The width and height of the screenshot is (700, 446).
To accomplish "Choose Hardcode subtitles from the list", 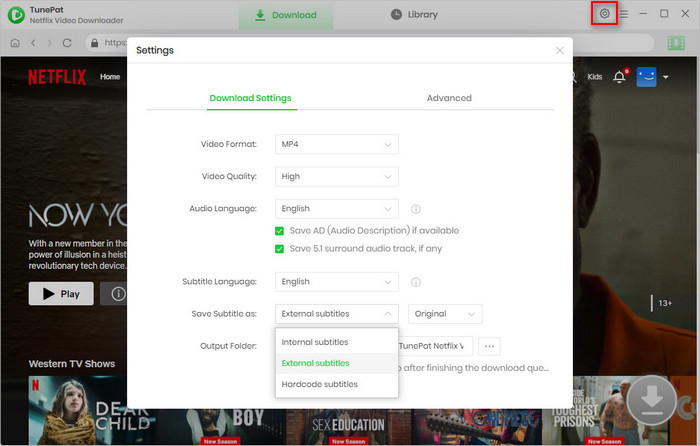I will [x=320, y=384].
